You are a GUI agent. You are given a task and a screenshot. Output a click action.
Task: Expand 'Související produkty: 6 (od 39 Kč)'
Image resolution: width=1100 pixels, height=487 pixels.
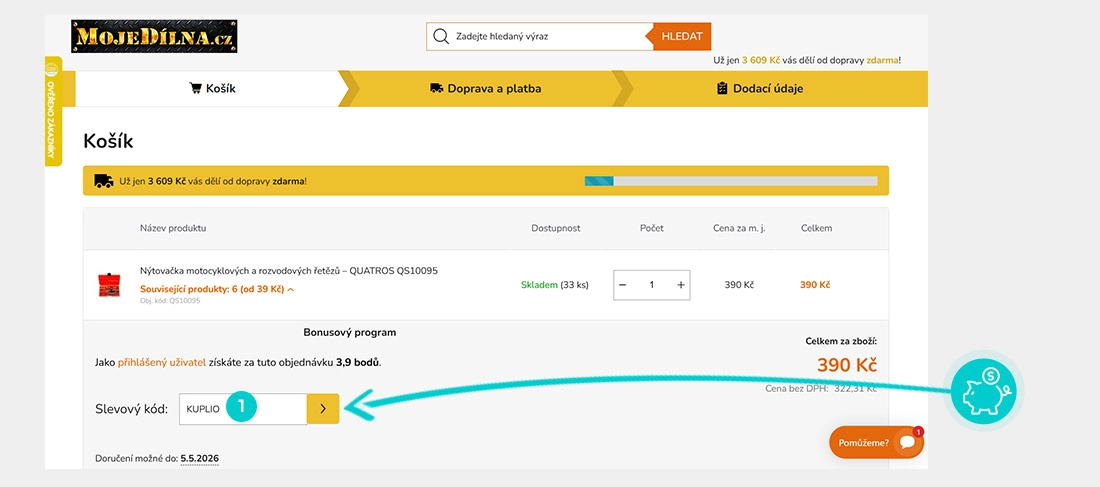point(217,289)
